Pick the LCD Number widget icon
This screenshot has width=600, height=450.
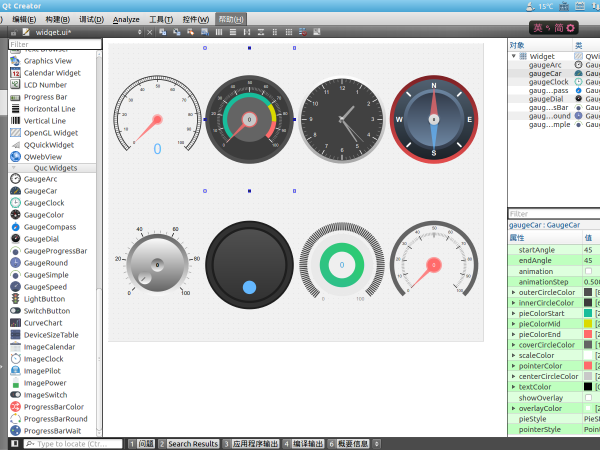click(x=15, y=85)
